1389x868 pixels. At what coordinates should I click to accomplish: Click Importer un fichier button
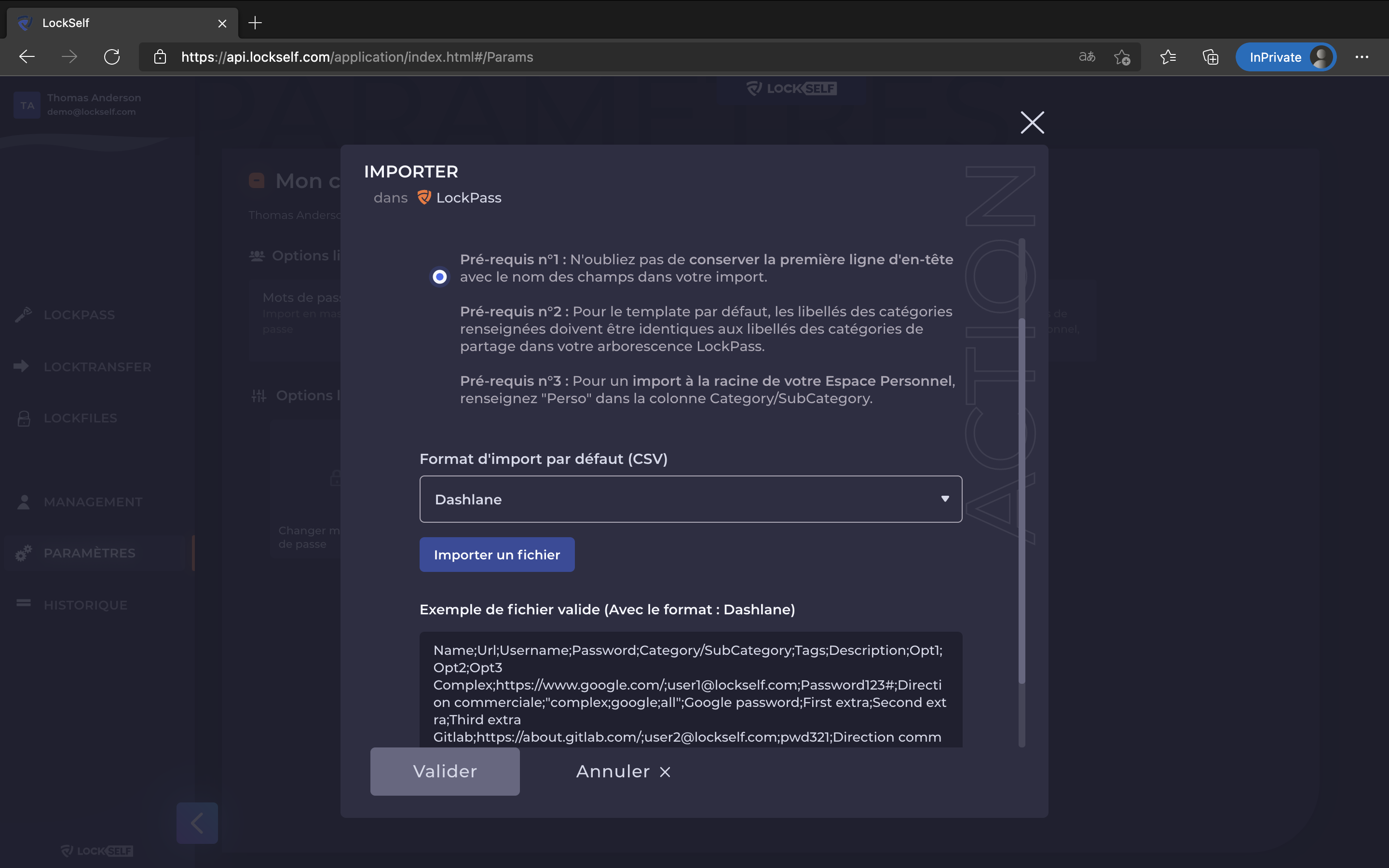[x=496, y=555]
